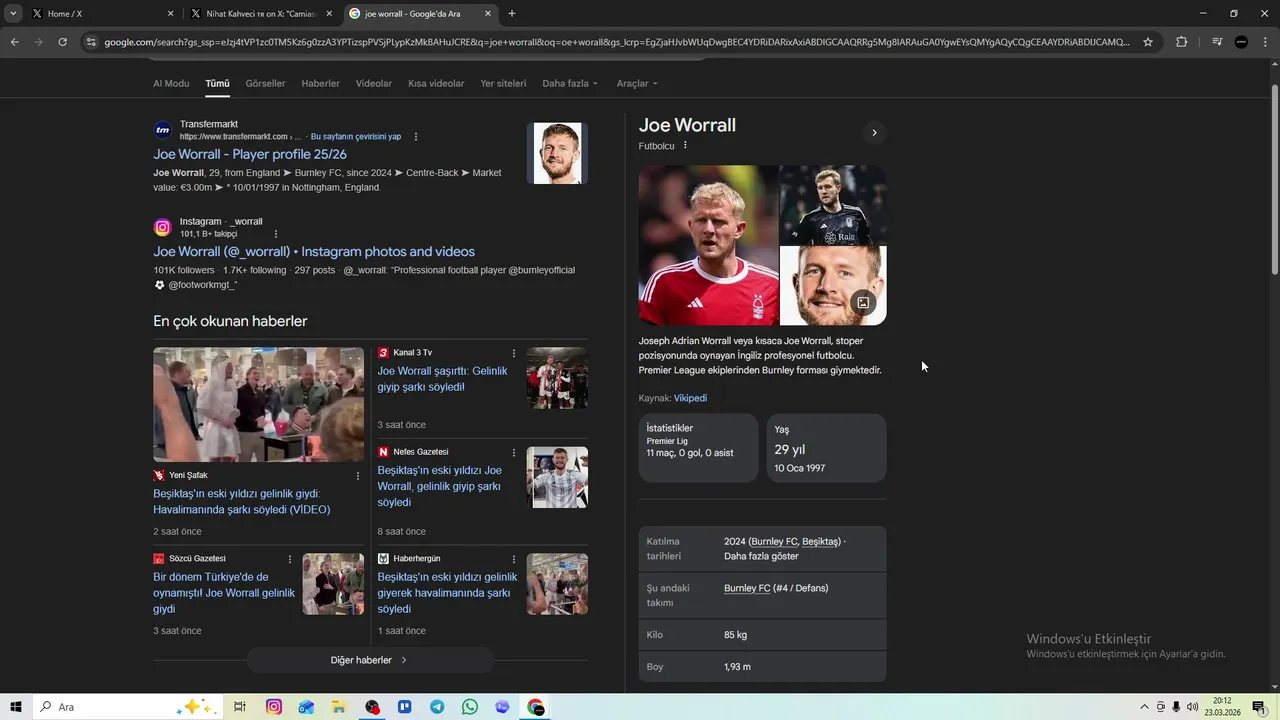Select the Kısa videolar tab
Screen dimensions: 1280x720
436,84
